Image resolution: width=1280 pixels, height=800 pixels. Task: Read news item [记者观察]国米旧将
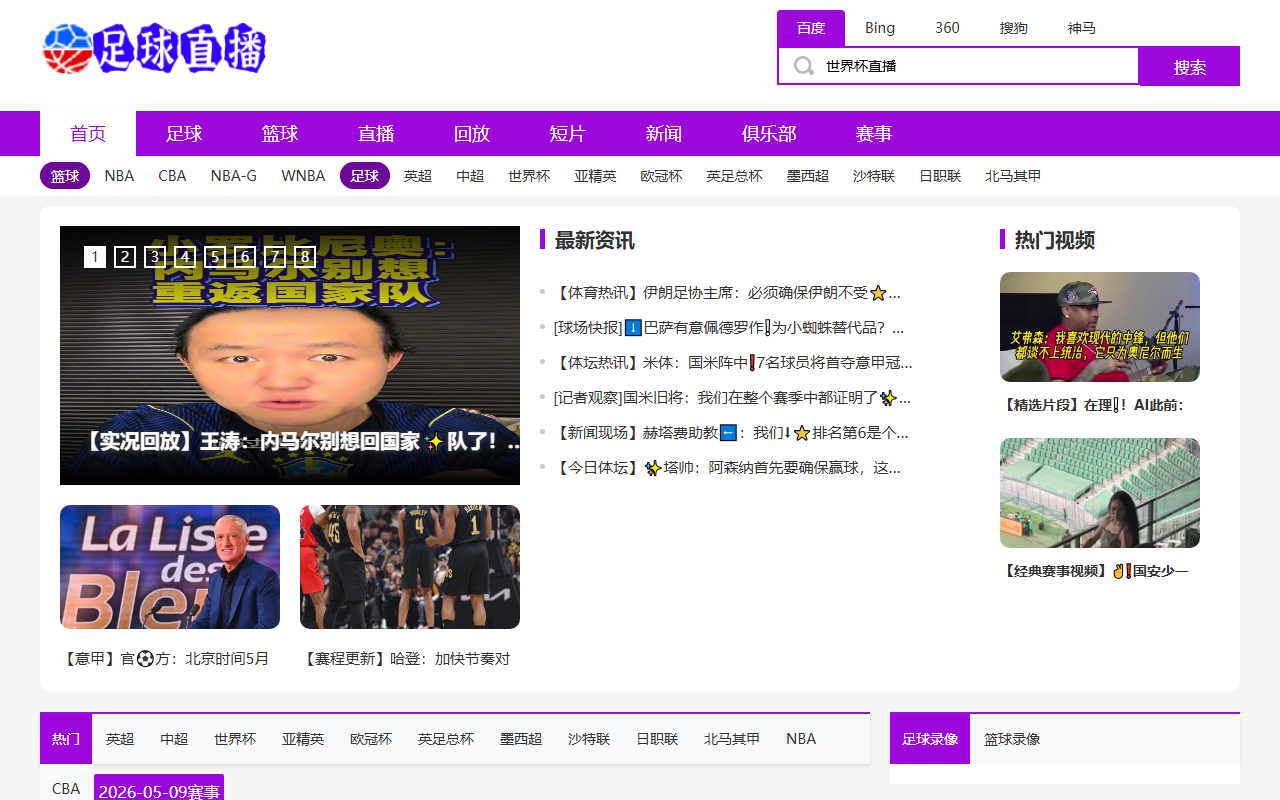[732, 397]
